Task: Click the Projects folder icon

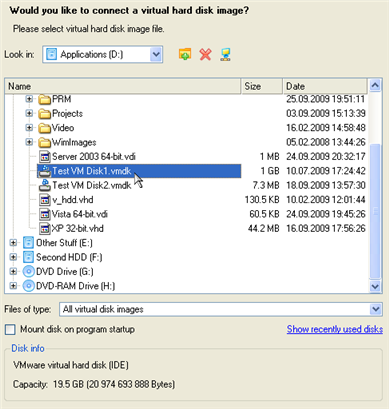Action: 44,114
